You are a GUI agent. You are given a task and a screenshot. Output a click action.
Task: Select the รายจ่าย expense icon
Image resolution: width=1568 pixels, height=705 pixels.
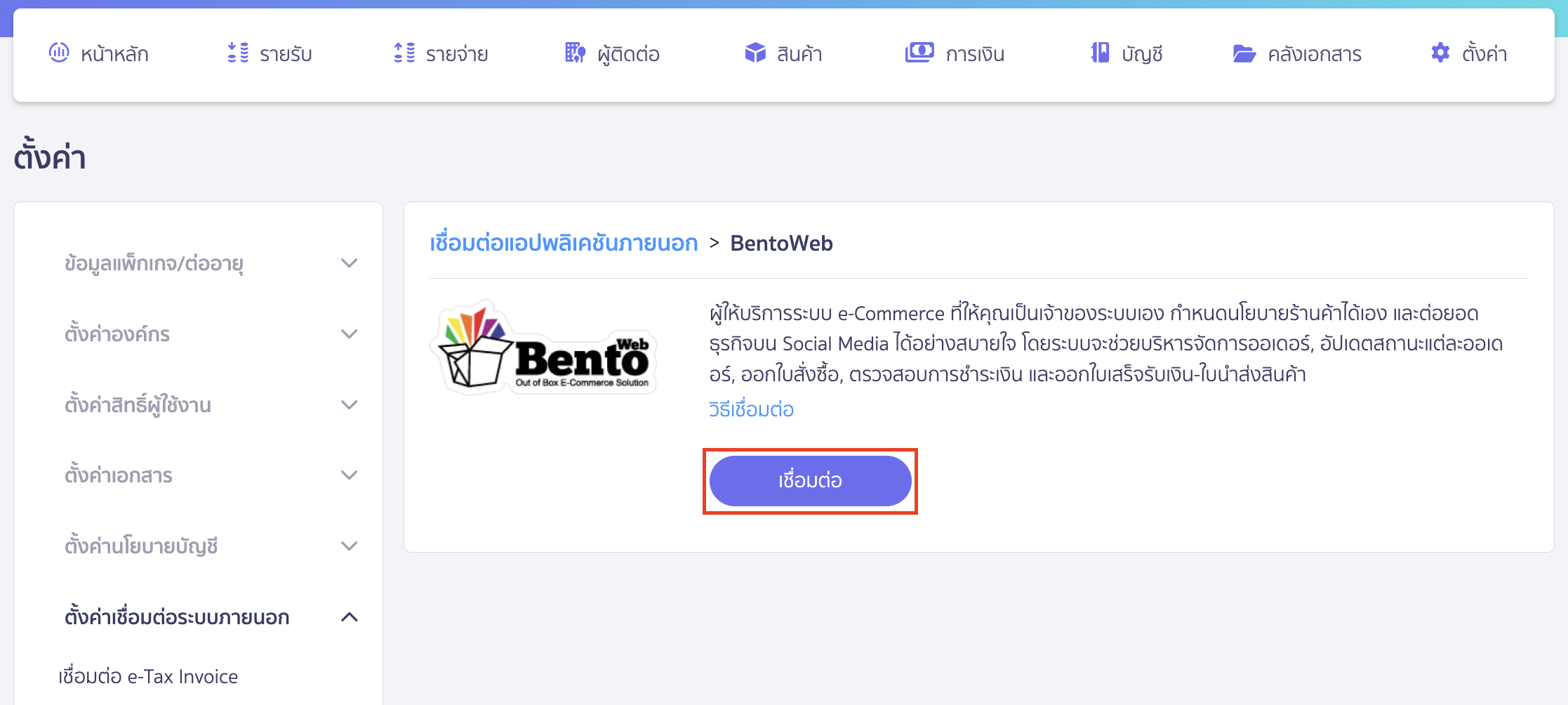pos(404,53)
